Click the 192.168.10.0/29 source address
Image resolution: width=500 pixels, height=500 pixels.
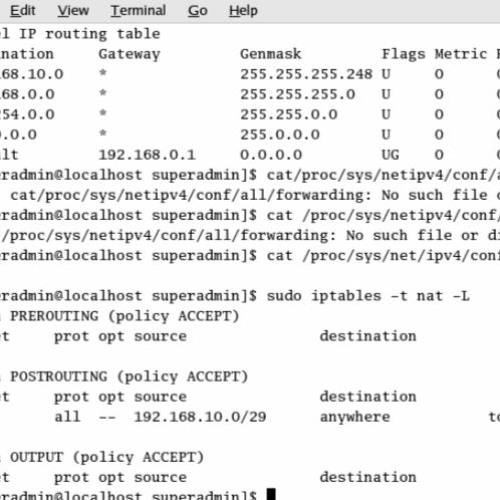[x=200, y=417]
